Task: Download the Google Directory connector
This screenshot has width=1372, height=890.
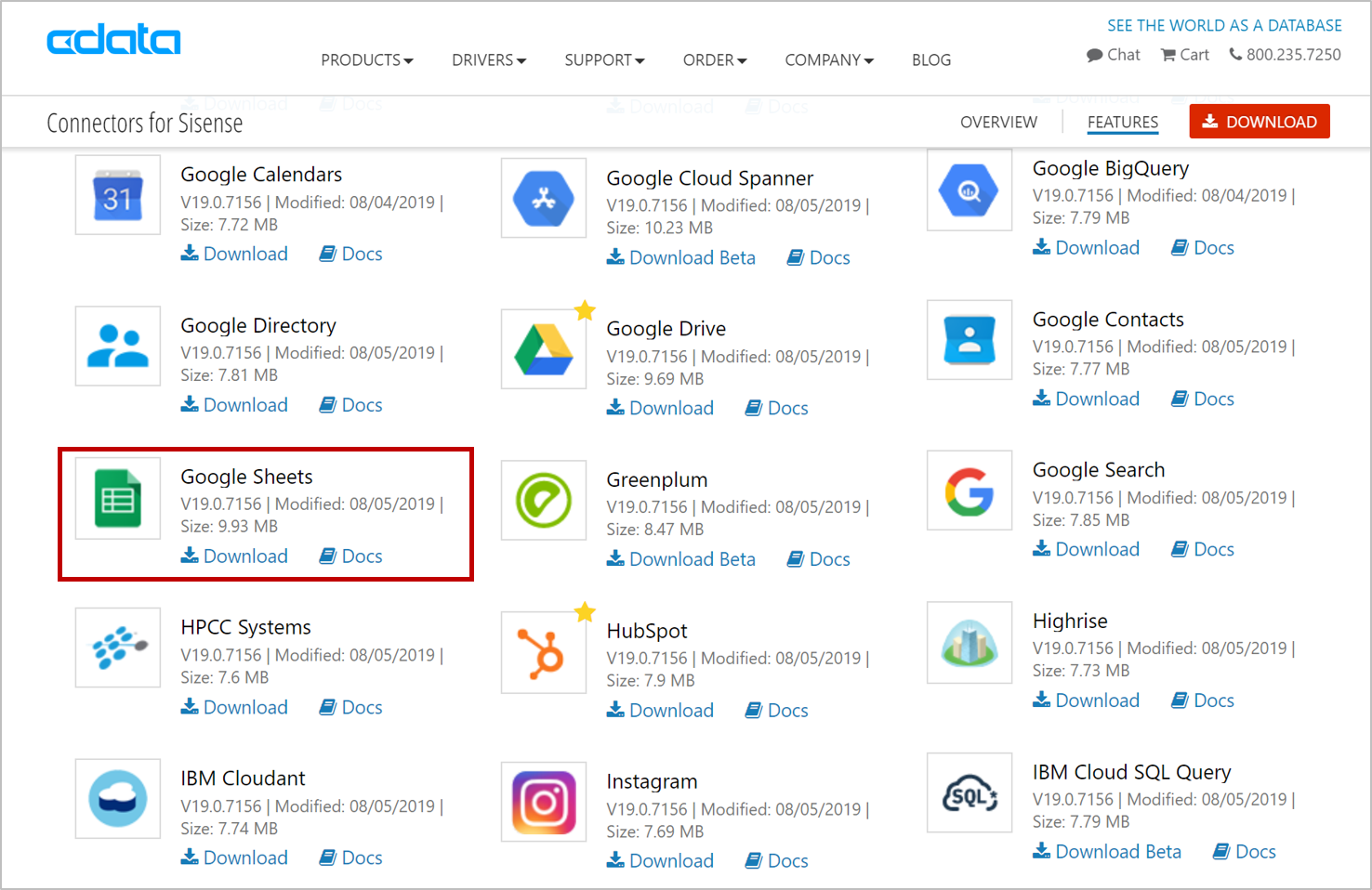Action: coord(234,405)
